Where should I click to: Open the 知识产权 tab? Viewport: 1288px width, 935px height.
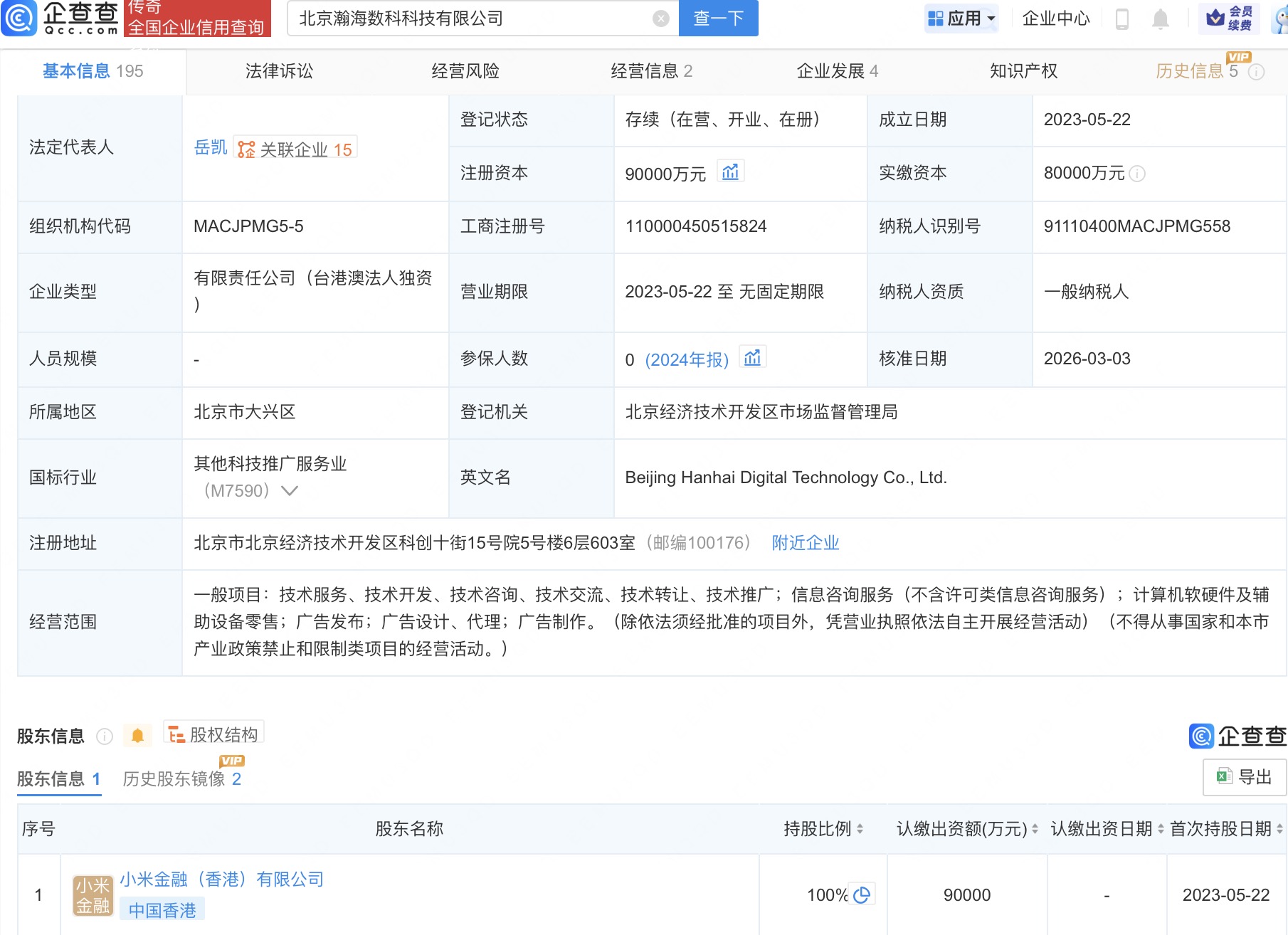pyautogui.click(x=1023, y=71)
